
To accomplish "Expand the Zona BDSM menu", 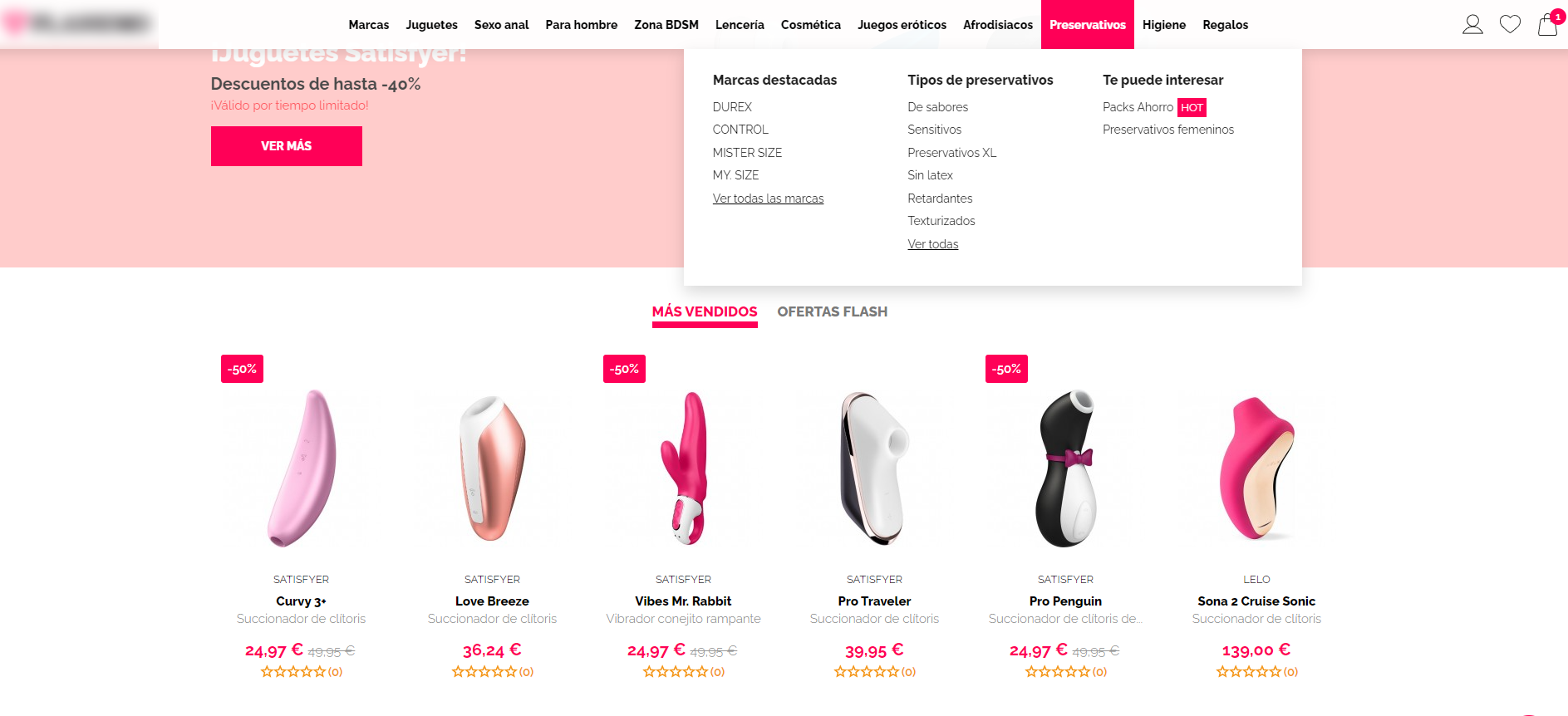I will (x=666, y=25).
